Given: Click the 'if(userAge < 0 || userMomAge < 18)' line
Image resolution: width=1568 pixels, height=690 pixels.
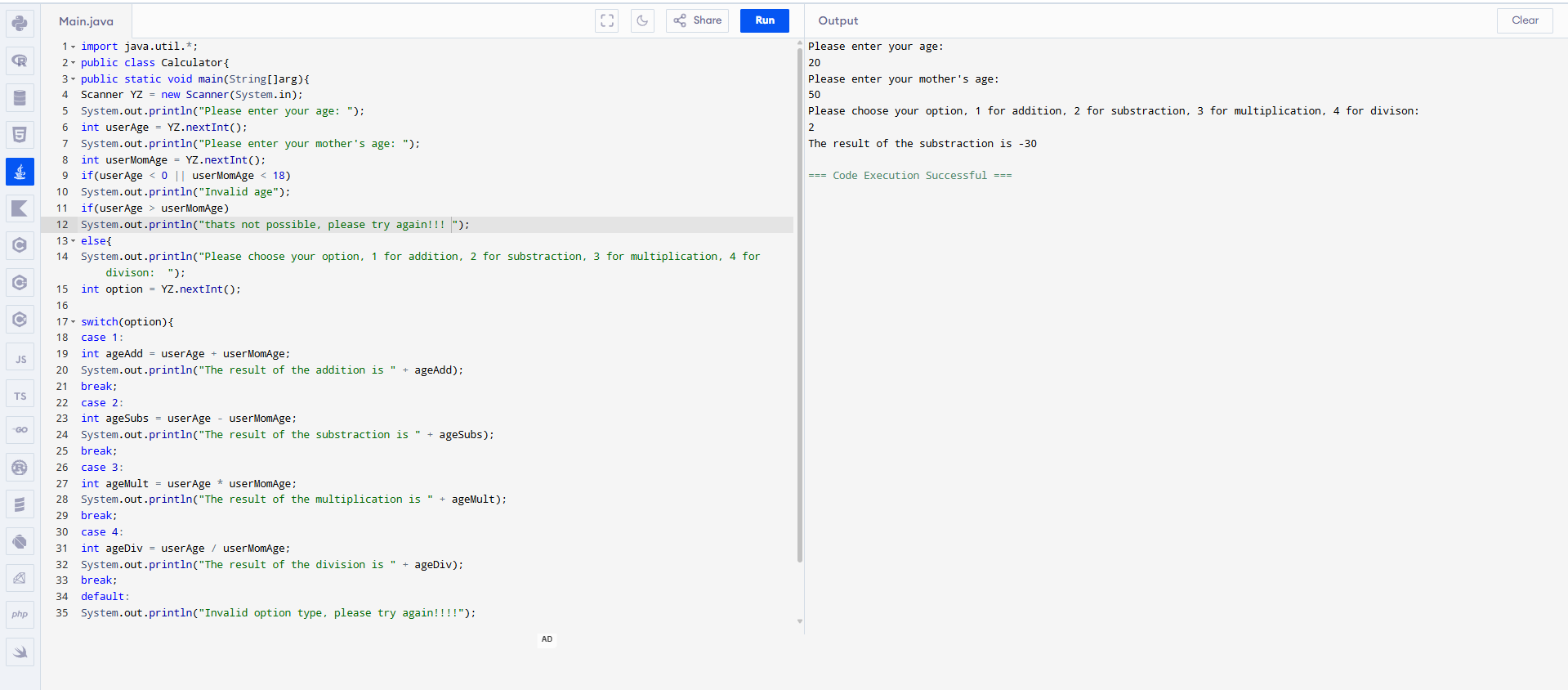Looking at the screenshot, I should click(185, 176).
